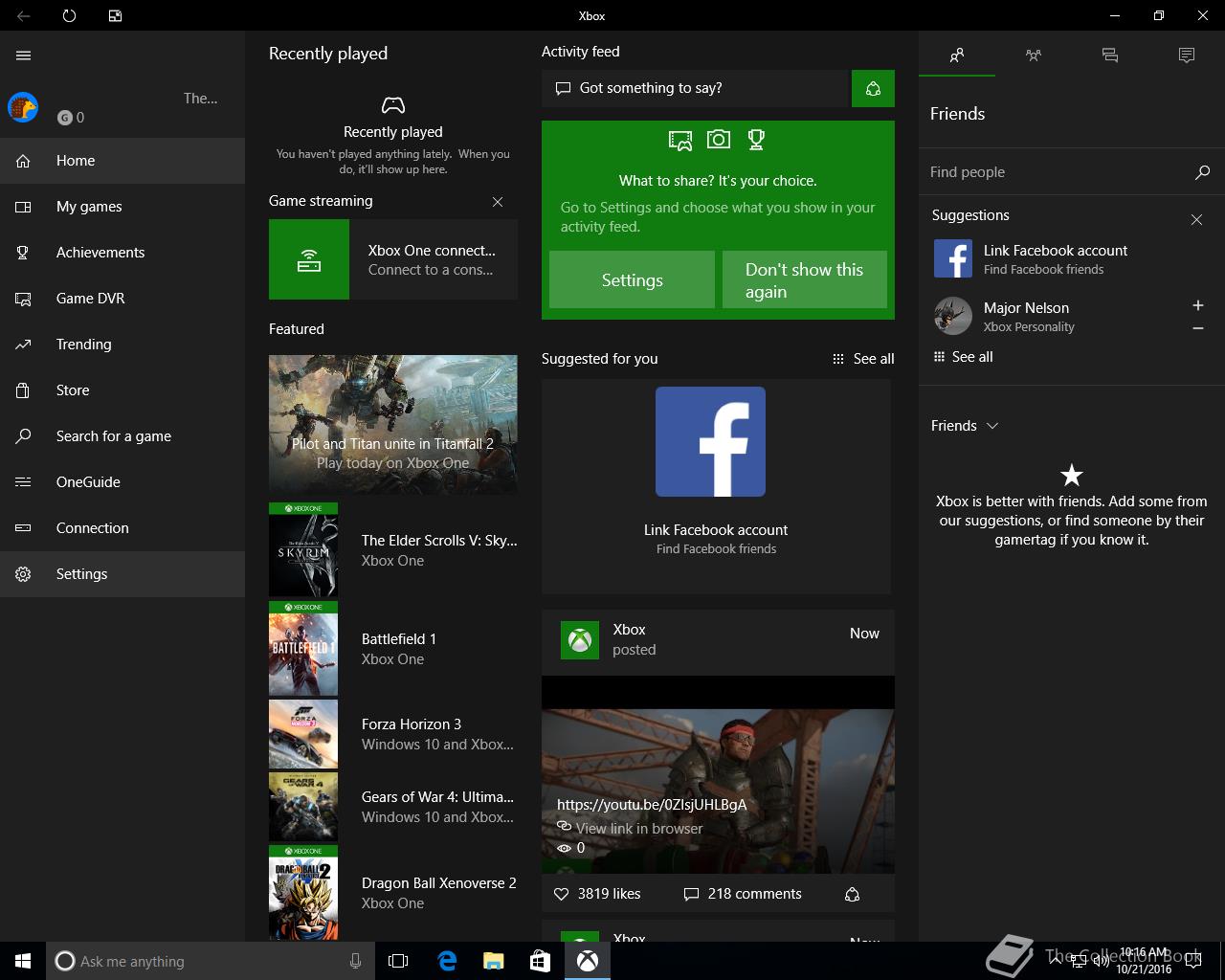Click See all under Suggestions

963,357
